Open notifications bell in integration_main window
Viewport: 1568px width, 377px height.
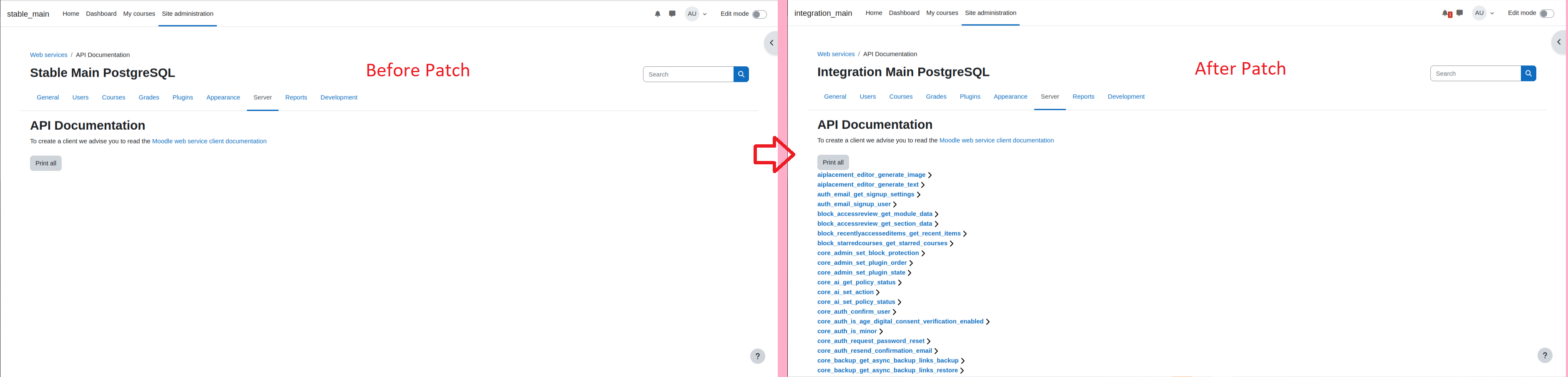(x=1445, y=13)
